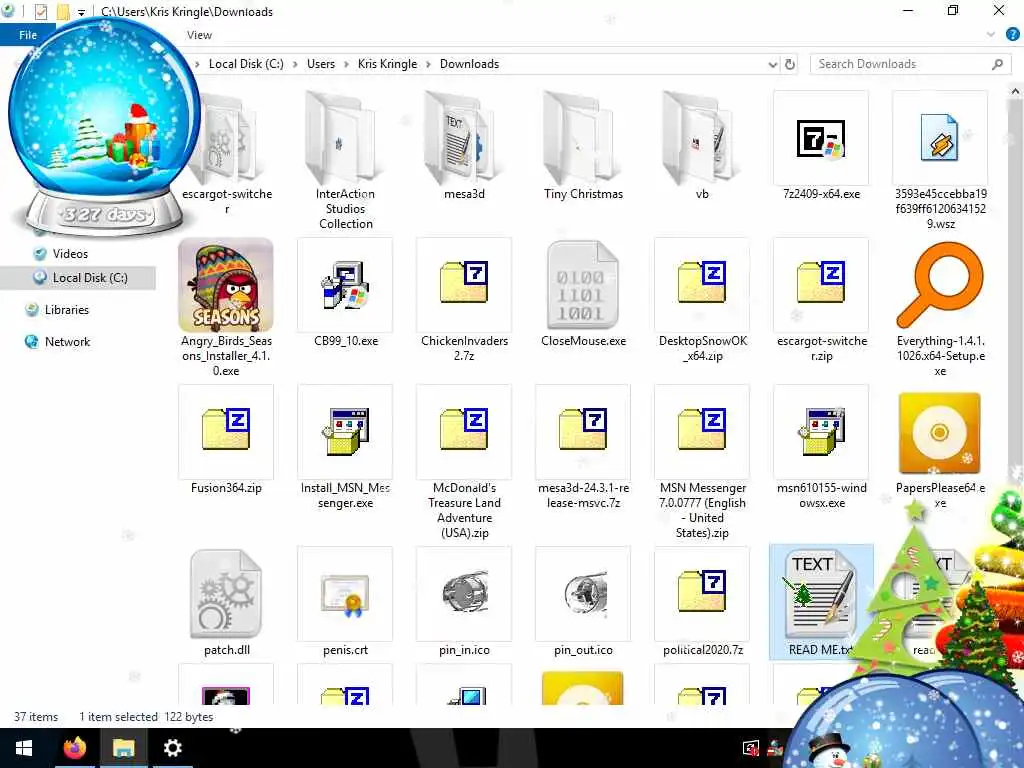Click Downloads in the breadcrumb path
Viewport: 1024px width, 768px height.
470,64
